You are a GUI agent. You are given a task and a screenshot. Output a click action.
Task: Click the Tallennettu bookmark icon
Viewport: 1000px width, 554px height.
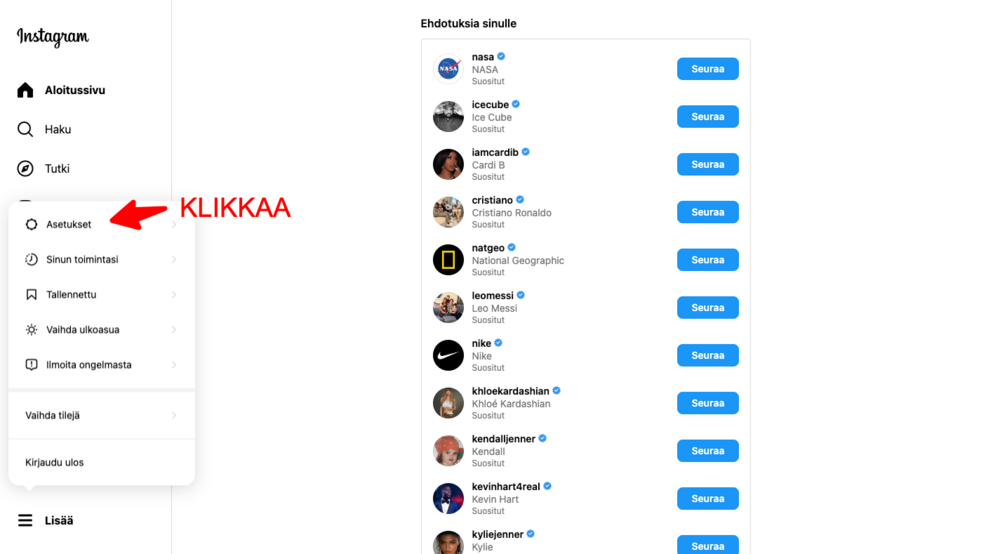coord(31,295)
